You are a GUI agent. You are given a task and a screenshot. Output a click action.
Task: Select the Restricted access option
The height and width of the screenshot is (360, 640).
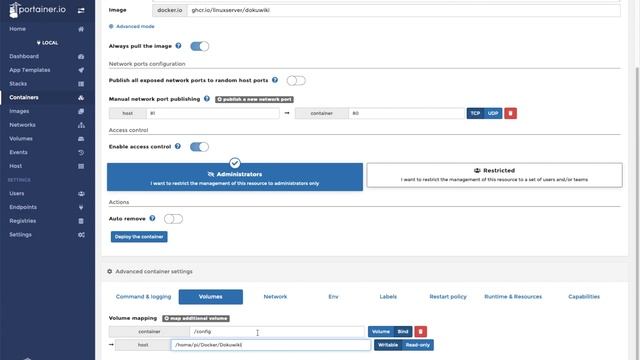[494, 175]
